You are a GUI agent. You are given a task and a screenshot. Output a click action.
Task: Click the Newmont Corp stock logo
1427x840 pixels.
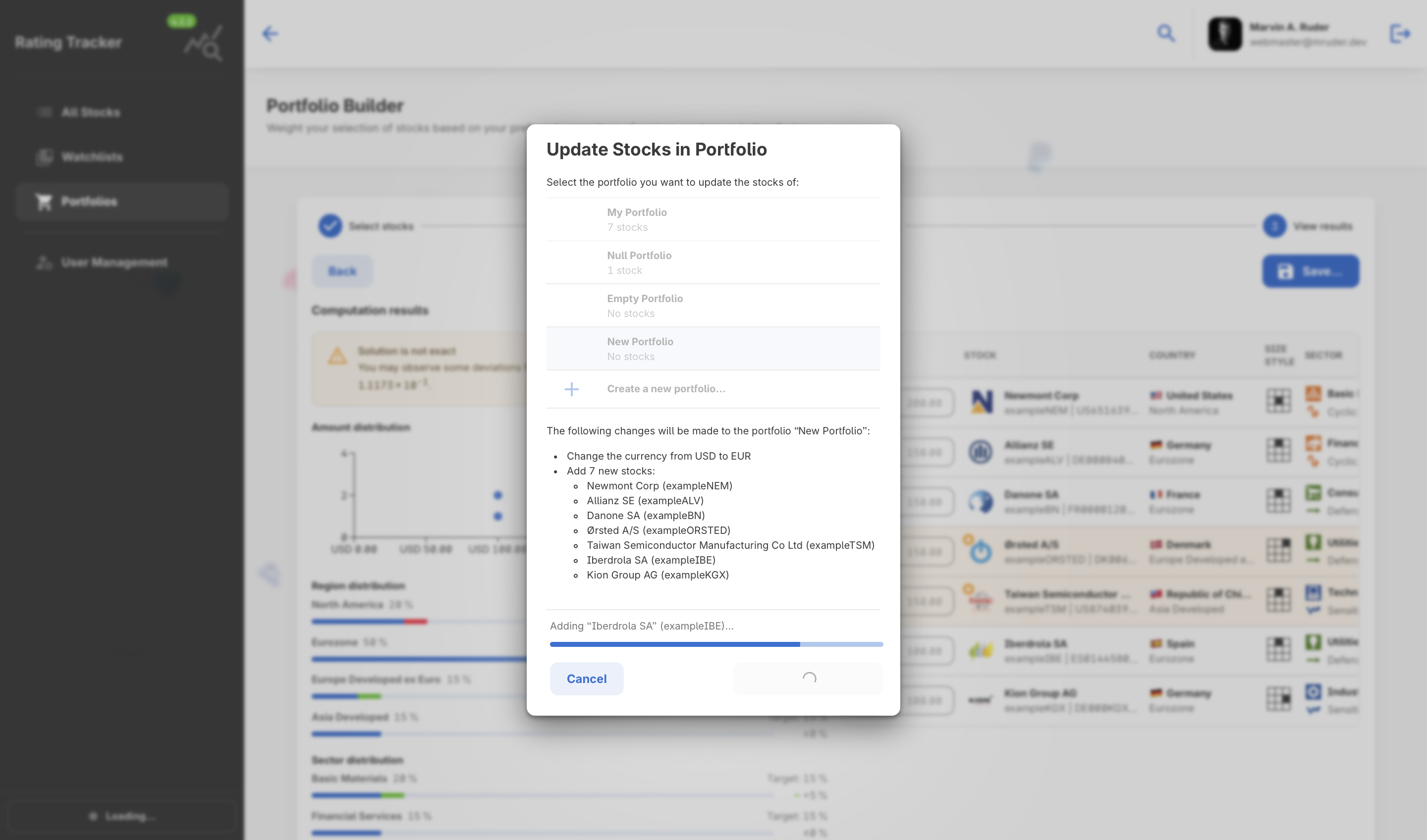pos(981,402)
